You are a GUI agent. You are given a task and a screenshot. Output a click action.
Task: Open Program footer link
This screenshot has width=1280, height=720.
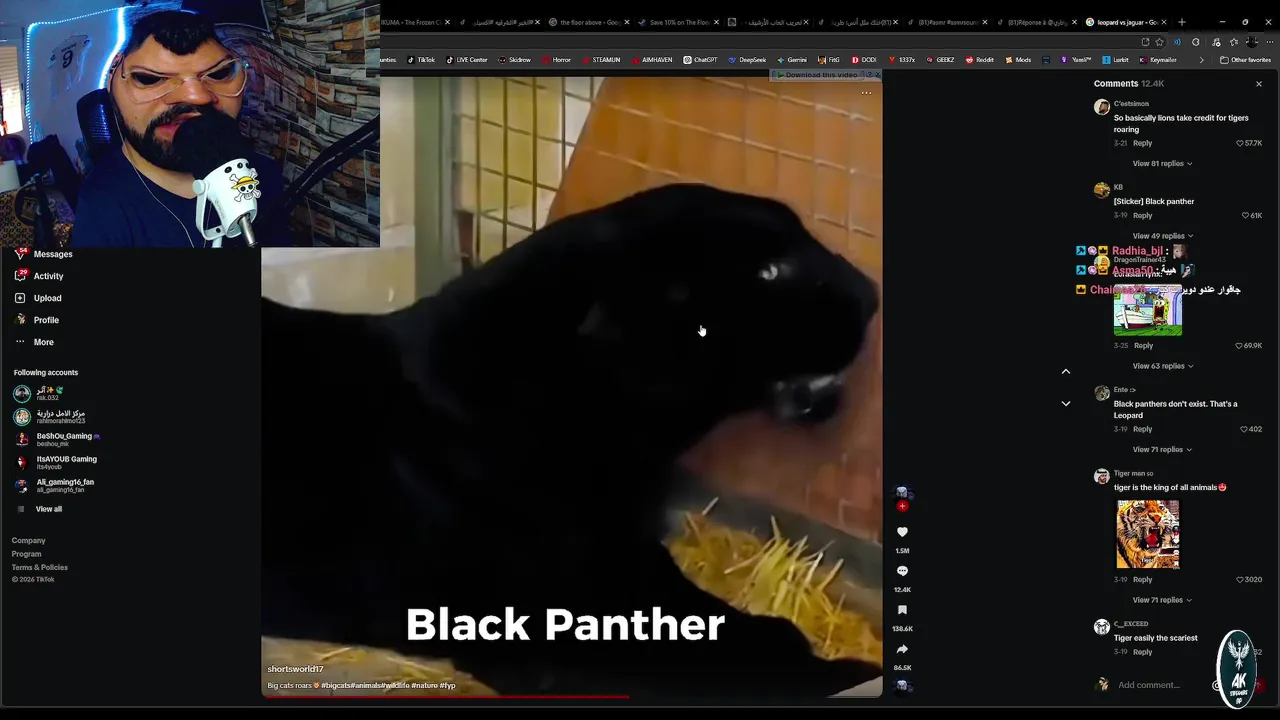coord(27,554)
